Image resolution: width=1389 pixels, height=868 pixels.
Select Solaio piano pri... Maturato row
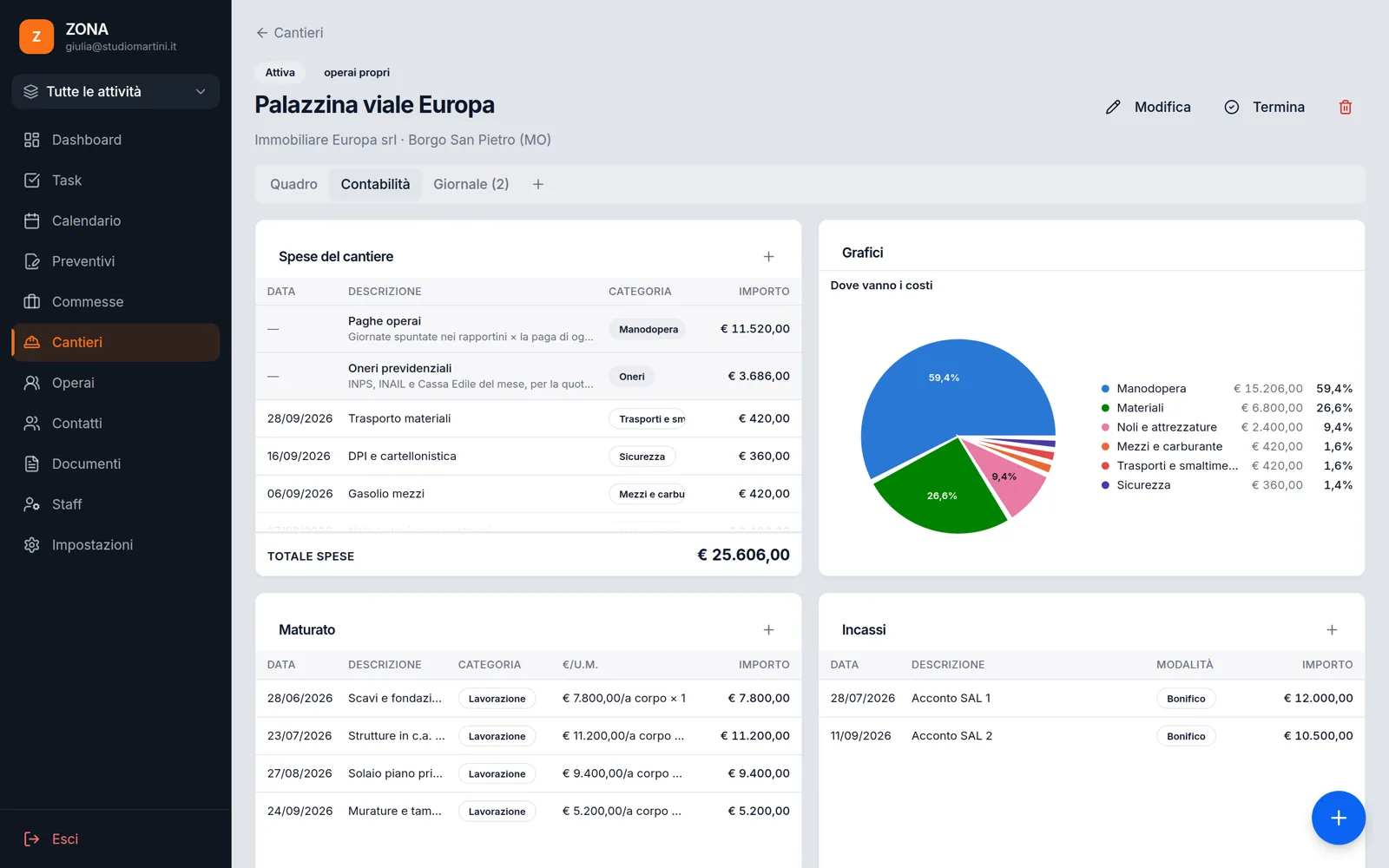(528, 773)
